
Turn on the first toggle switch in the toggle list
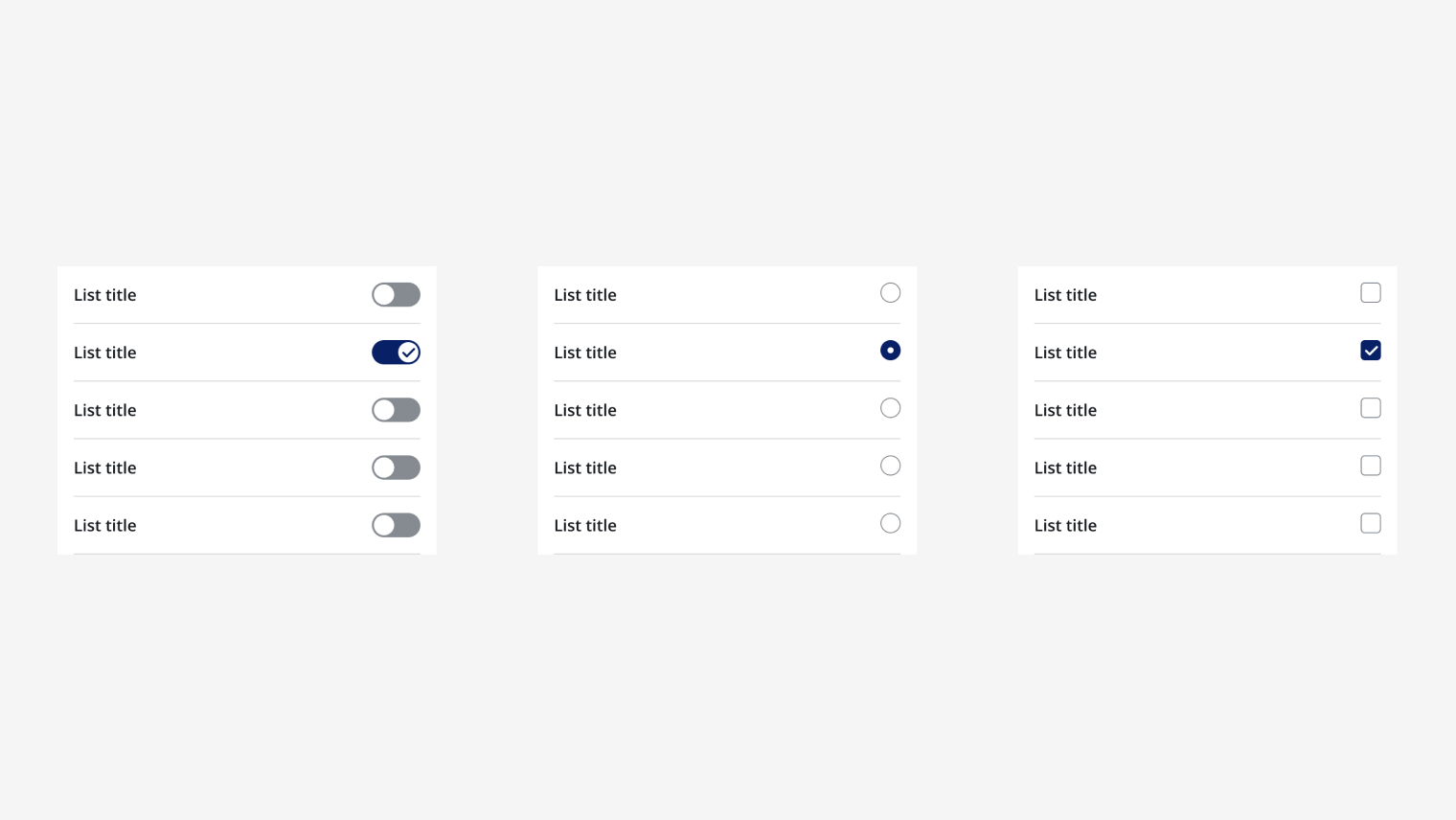(396, 295)
